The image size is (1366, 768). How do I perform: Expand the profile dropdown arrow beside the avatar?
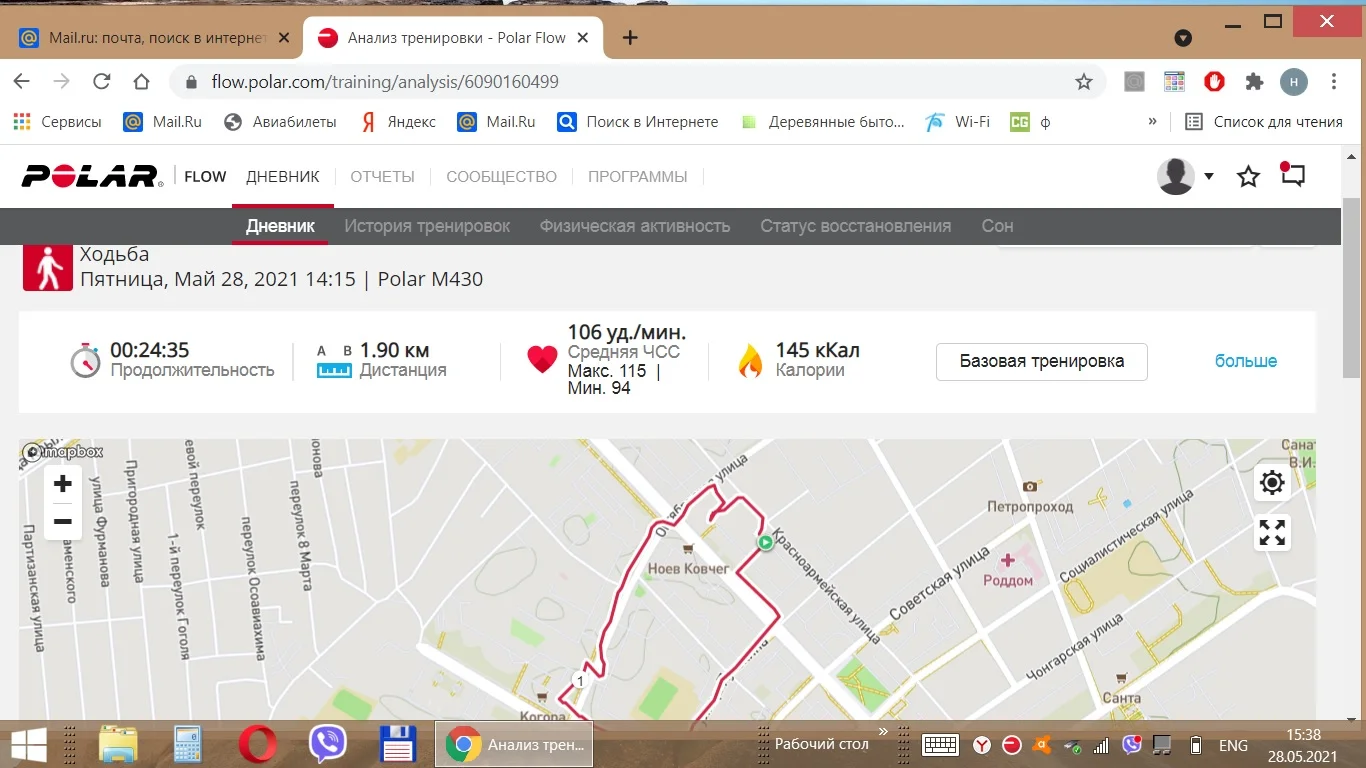[x=1209, y=176]
